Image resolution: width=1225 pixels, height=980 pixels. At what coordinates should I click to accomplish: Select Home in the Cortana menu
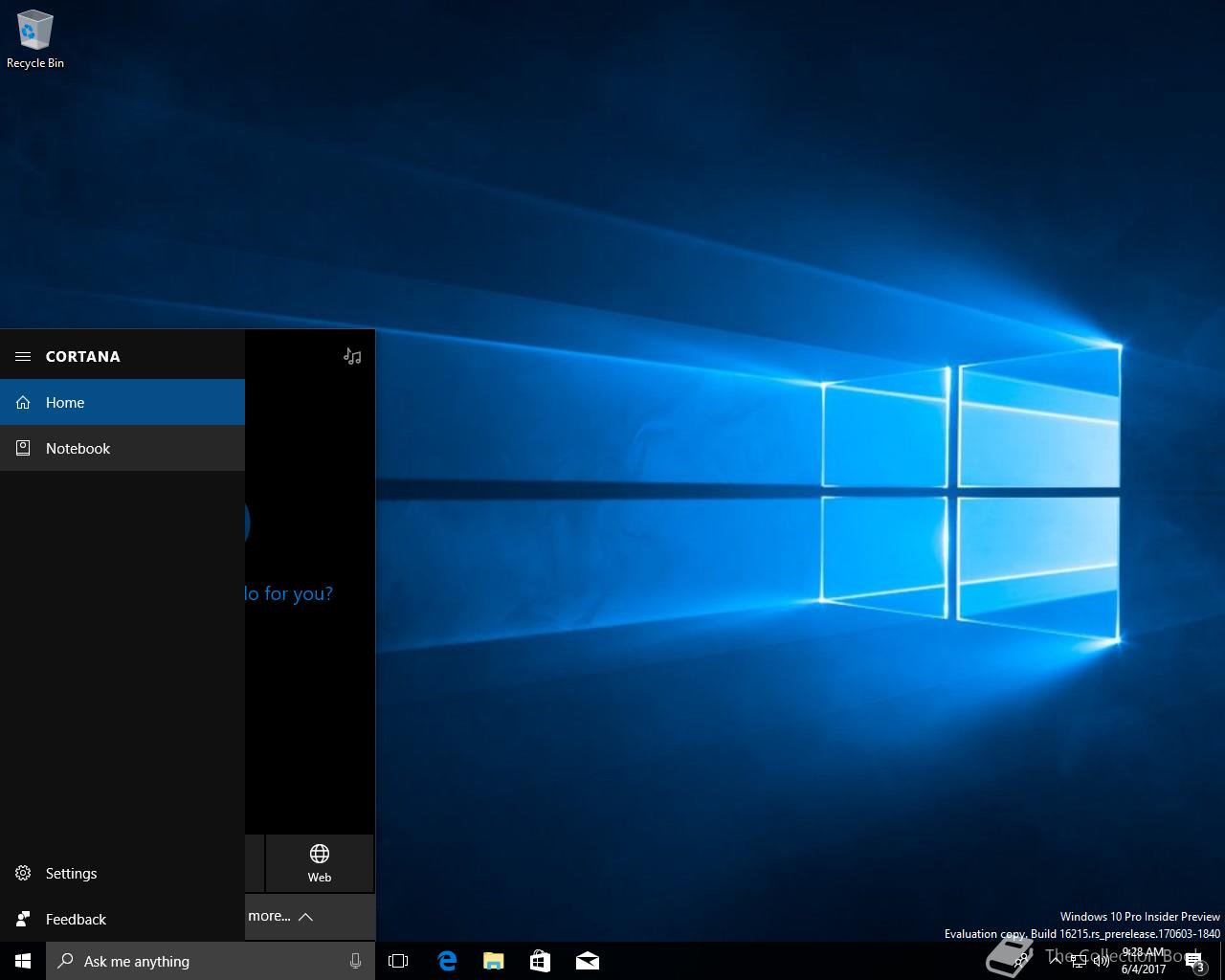tap(122, 402)
